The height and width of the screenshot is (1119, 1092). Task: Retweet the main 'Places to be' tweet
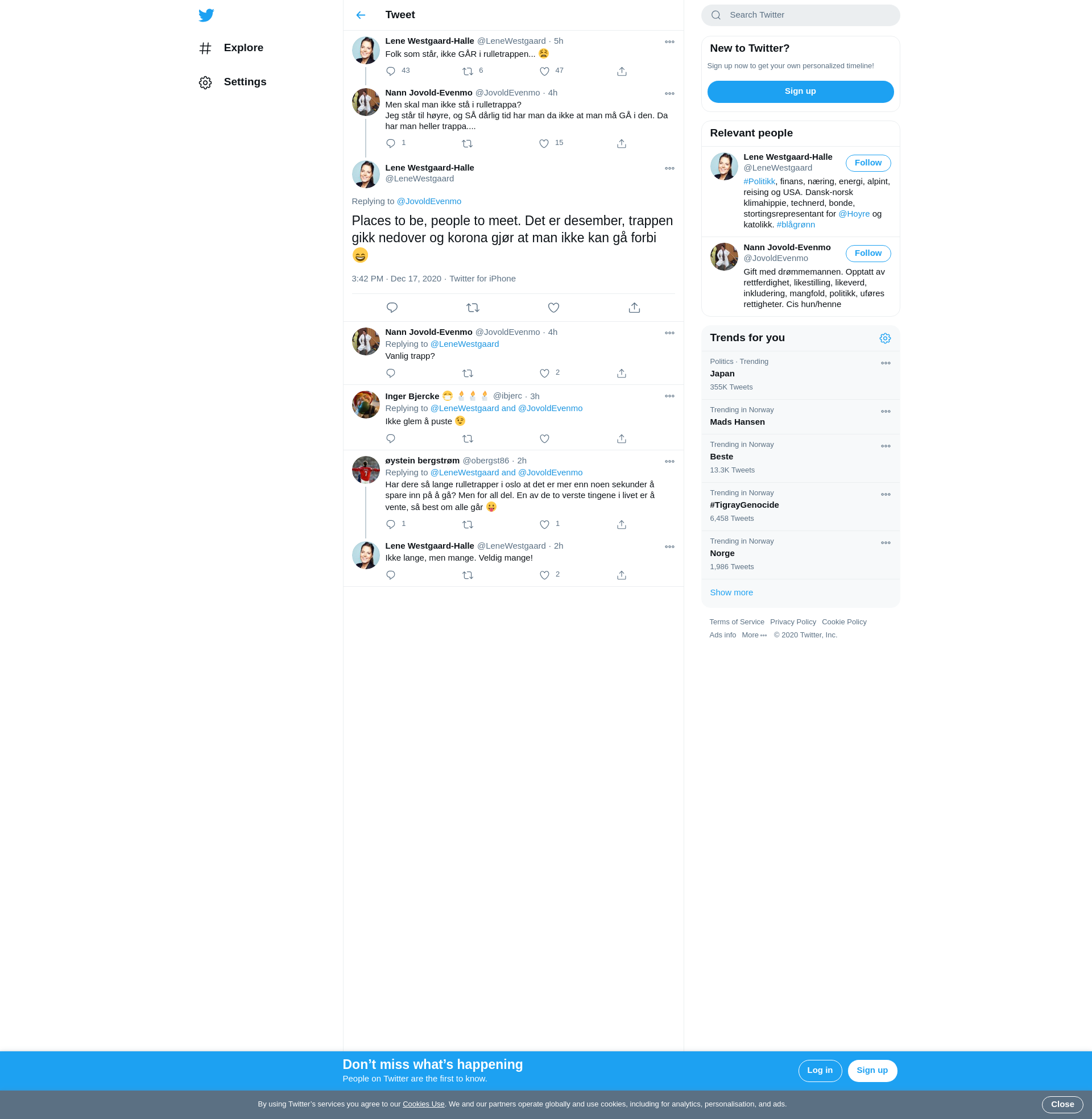tap(473, 308)
